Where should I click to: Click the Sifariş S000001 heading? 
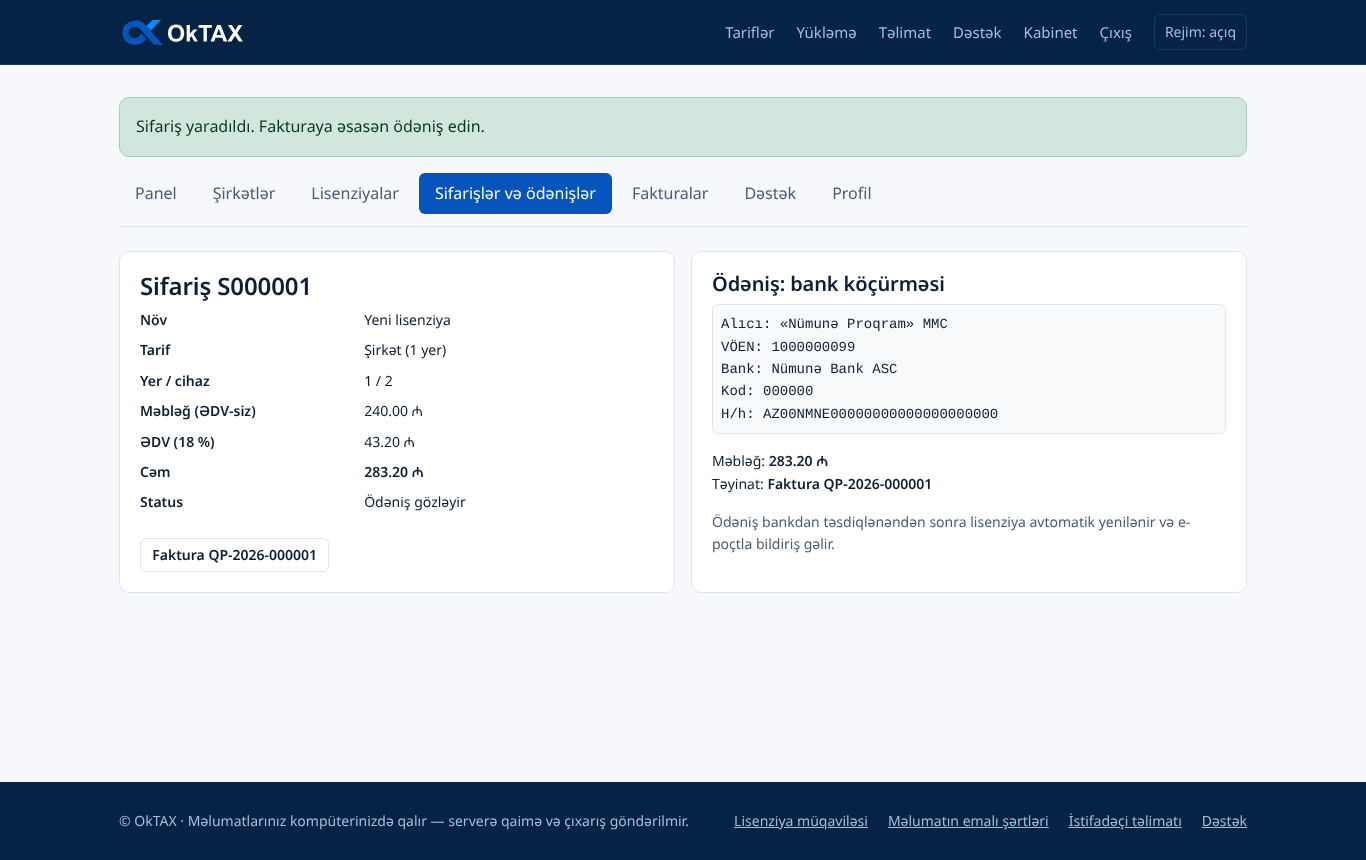(x=226, y=287)
